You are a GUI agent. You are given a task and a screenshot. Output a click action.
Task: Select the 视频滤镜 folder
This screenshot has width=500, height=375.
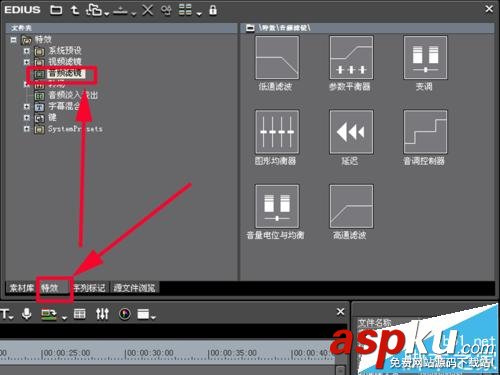pyautogui.click(x=65, y=62)
